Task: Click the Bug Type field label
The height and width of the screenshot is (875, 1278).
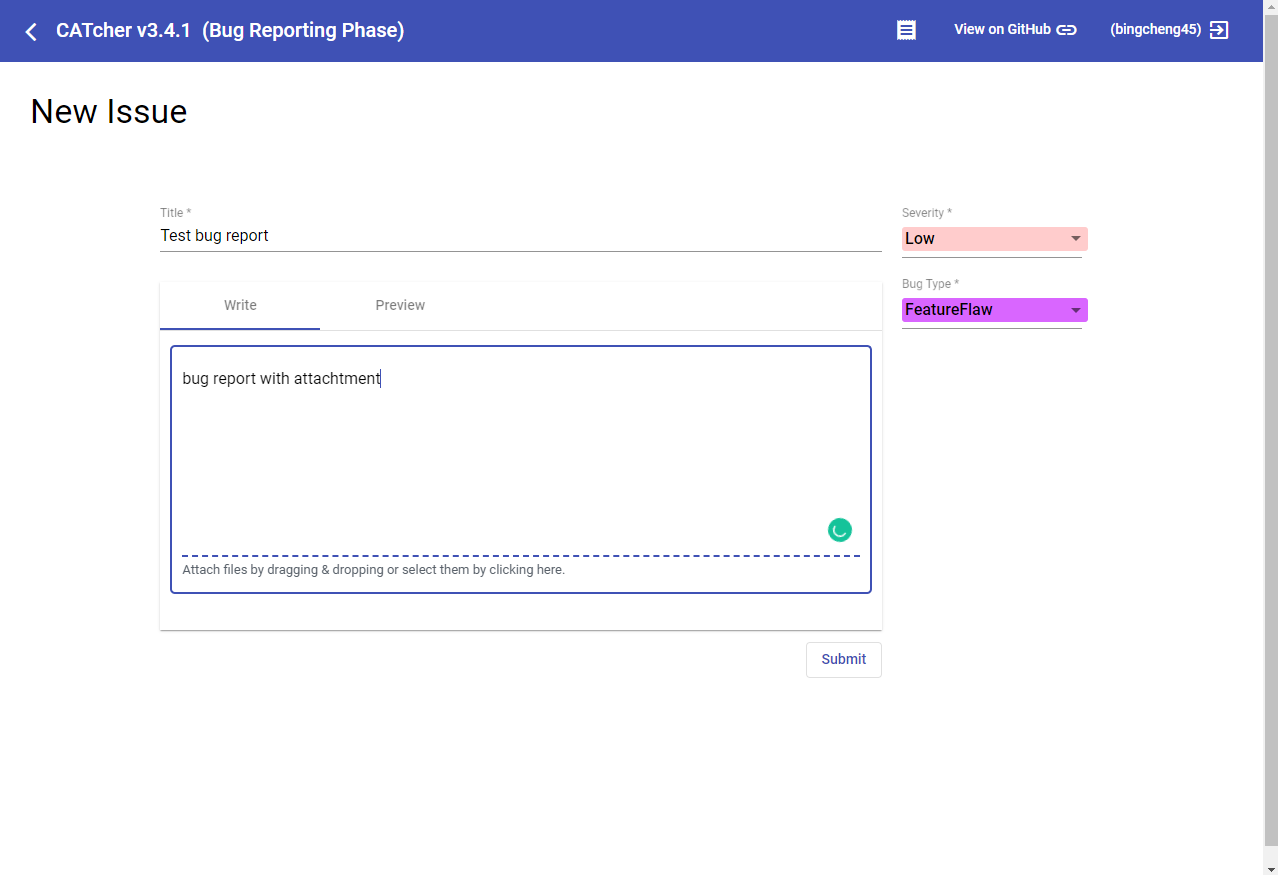Action: tap(930, 284)
